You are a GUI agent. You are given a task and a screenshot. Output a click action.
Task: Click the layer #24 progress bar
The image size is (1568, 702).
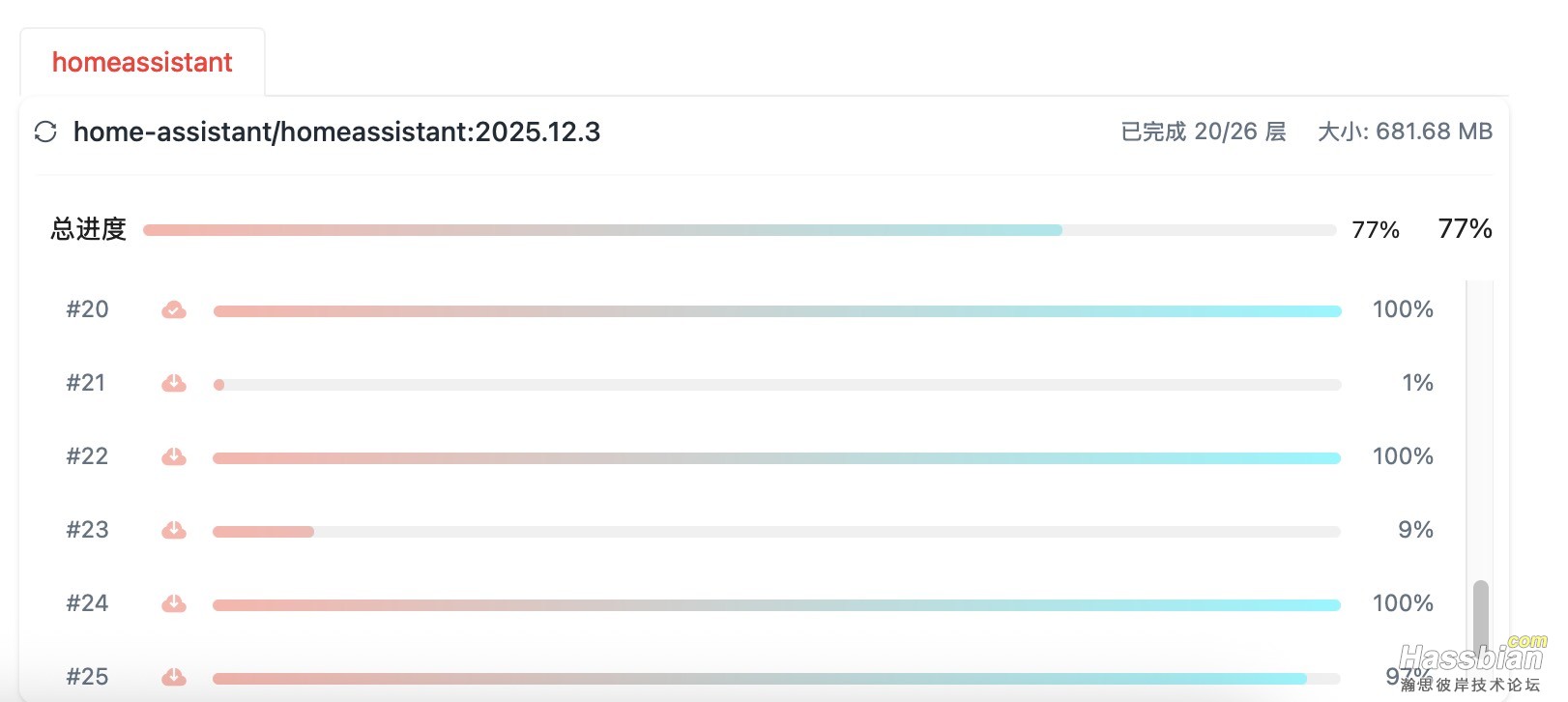[776, 605]
